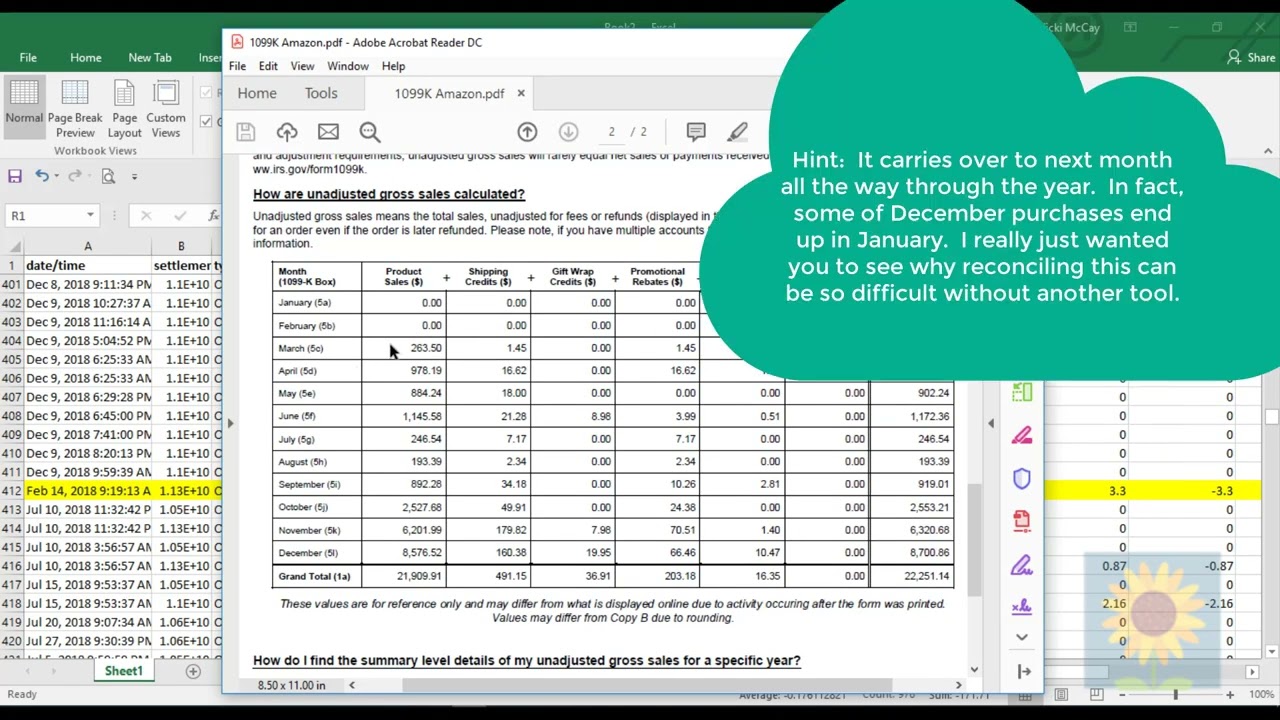Open Request Signatures tool in Acrobat sidebar
This screenshot has height=720, width=1280.
coord(1022,606)
